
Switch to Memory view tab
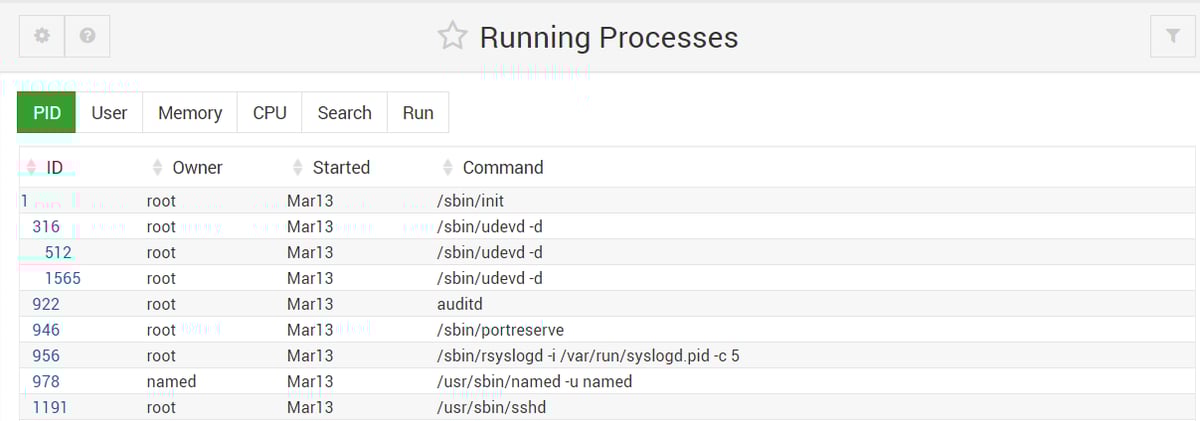tap(190, 113)
